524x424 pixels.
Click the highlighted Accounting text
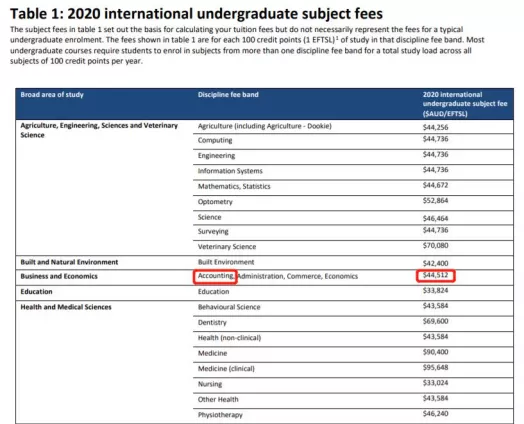click(216, 276)
